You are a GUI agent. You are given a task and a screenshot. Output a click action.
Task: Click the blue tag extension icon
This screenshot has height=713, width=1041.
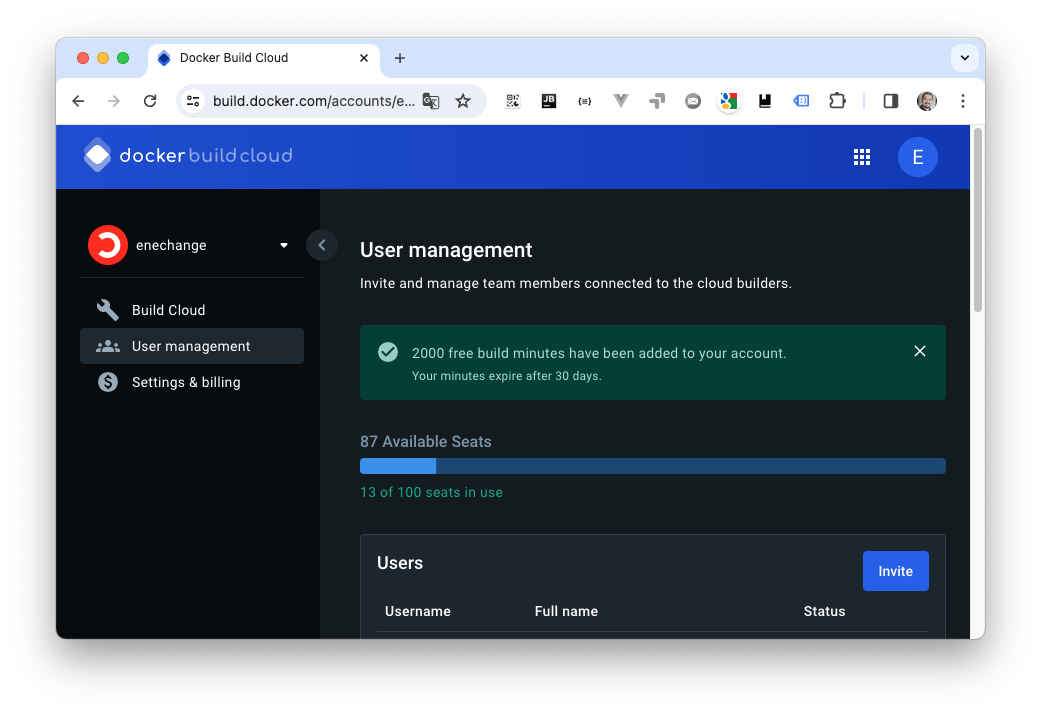pyautogui.click(x=801, y=101)
